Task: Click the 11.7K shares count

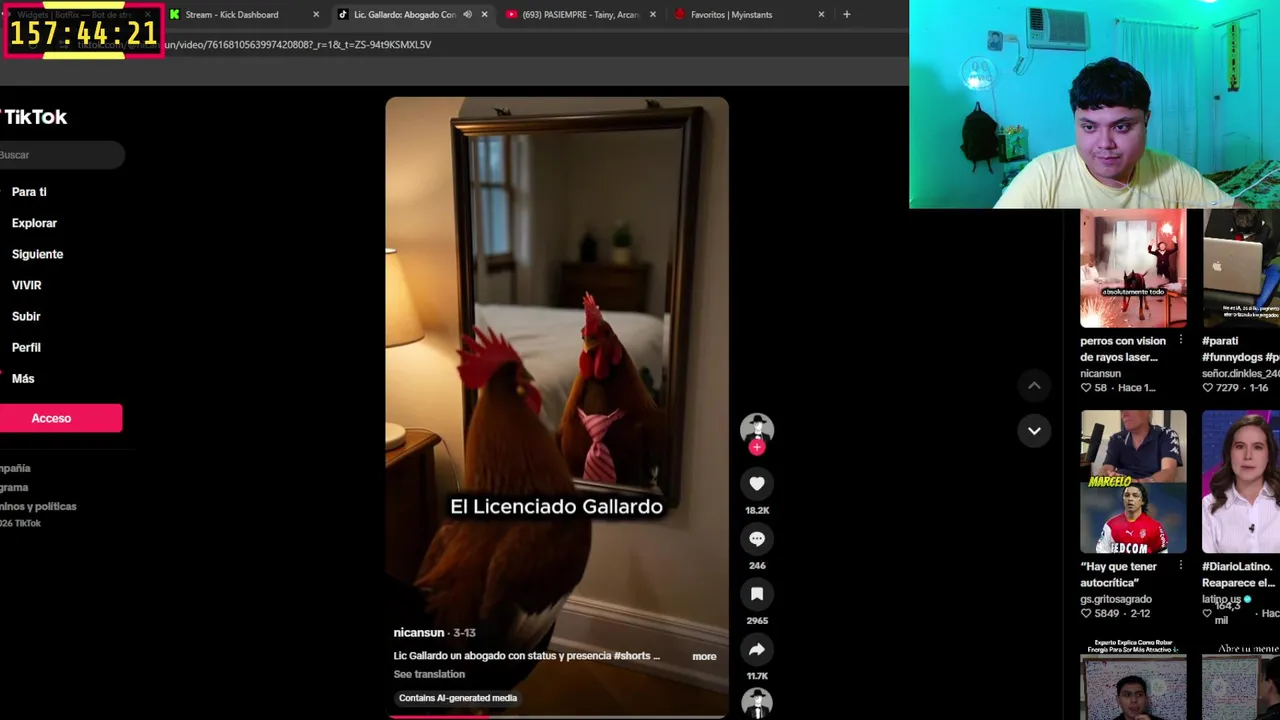Action: point(757,677)
